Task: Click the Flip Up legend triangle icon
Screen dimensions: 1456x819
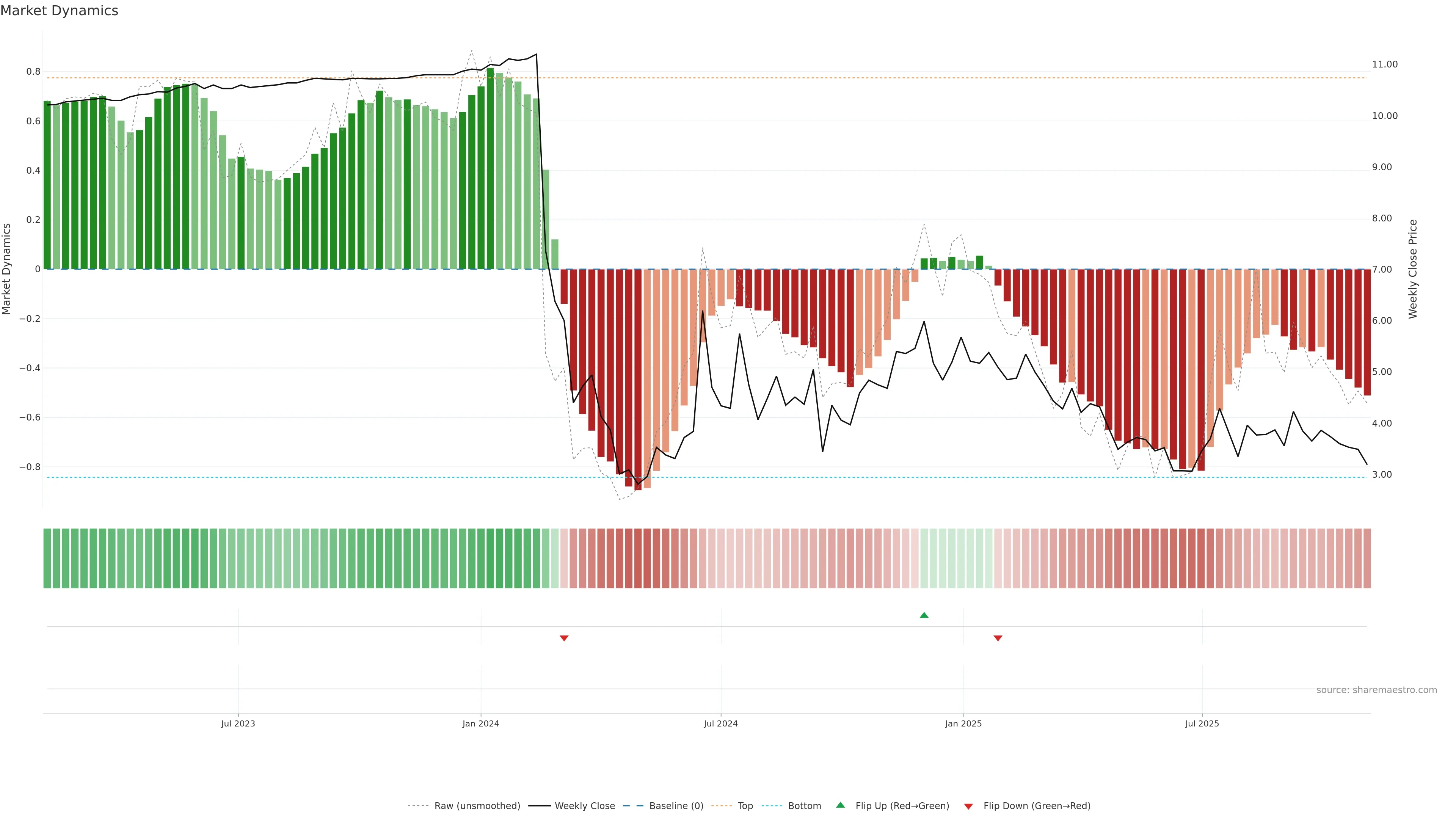Action: pyautogui.click(x=841, y=805)
